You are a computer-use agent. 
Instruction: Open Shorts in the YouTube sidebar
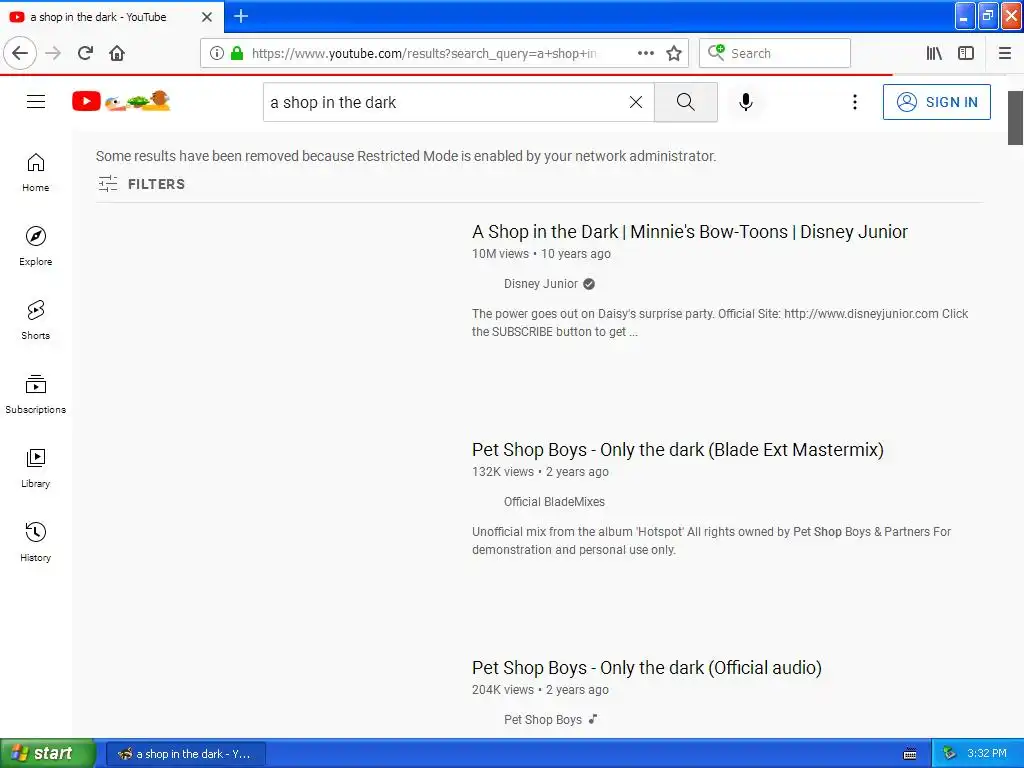tap(35, 320)
